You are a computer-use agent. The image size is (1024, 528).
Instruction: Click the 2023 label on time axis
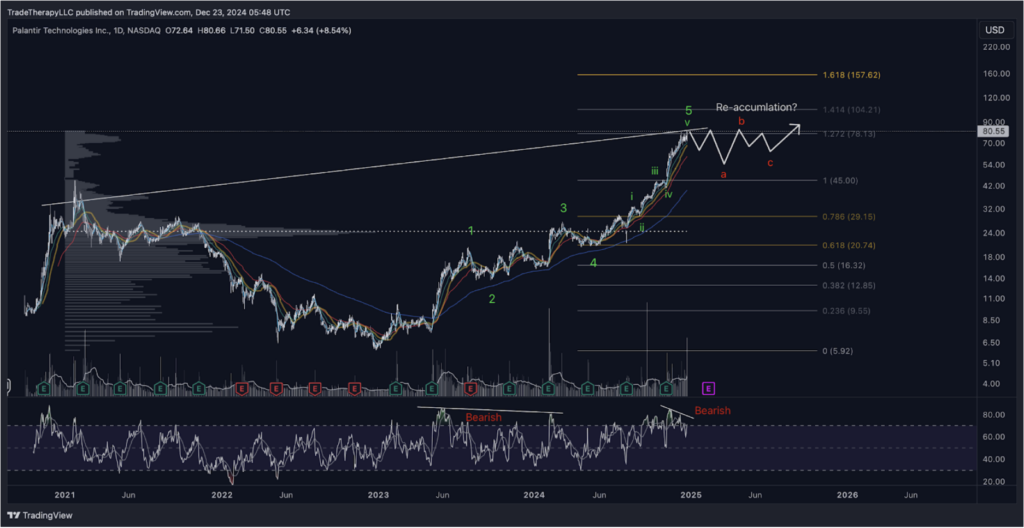coord(378,494)
